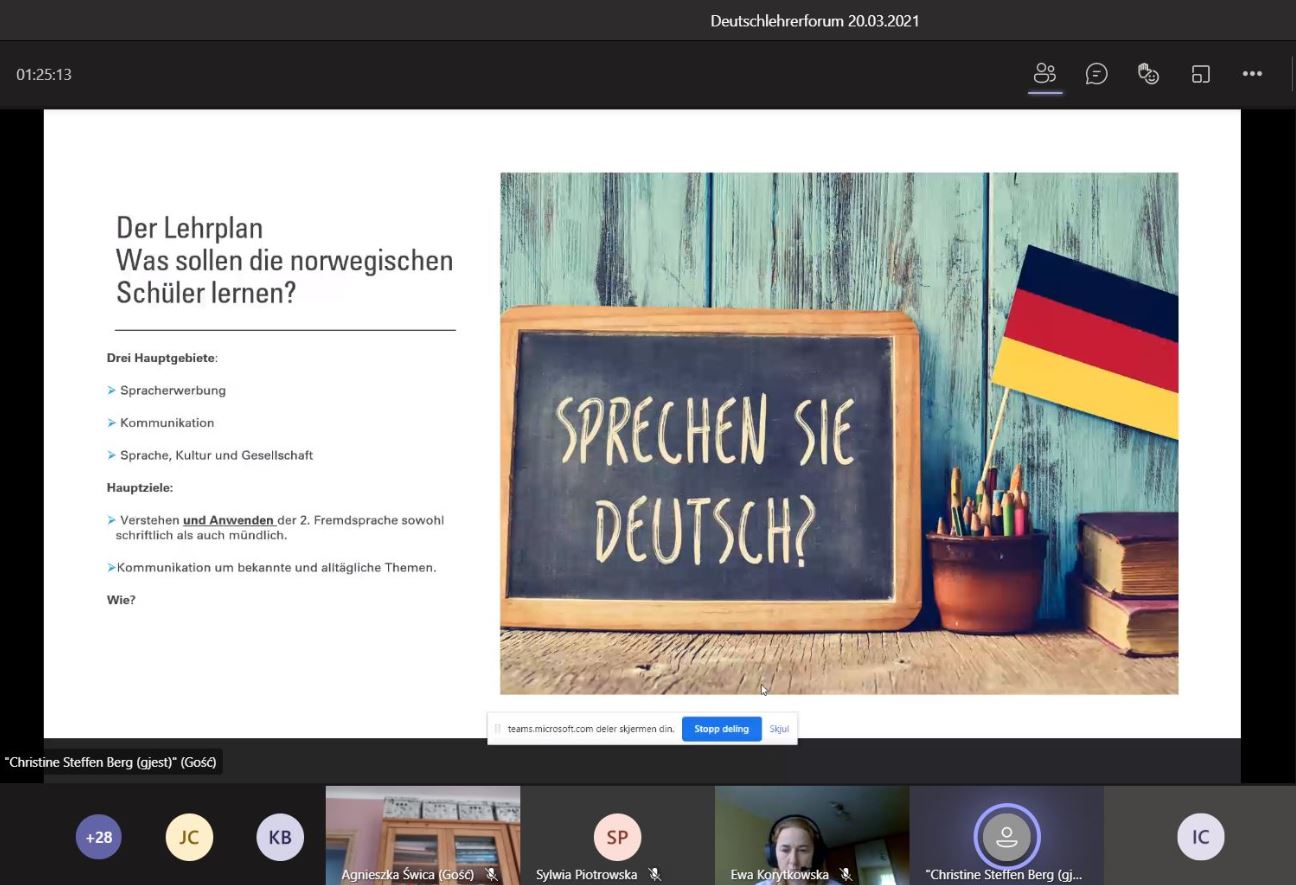Click the meeting timer 01:25:13

[x=44, y=75]
